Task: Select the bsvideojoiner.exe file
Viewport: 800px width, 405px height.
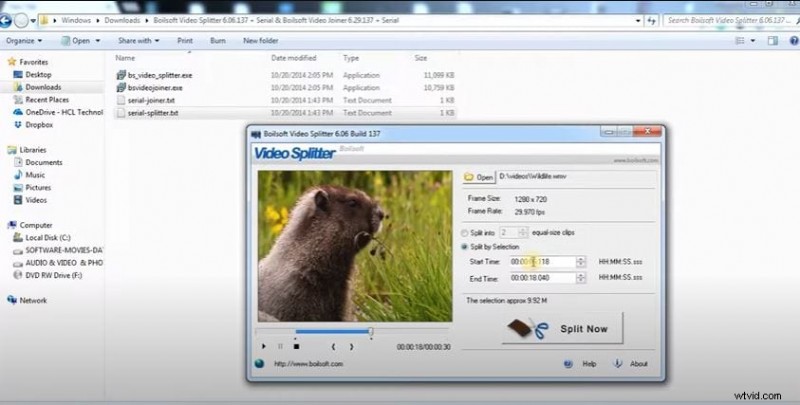Action: (155, 88)
